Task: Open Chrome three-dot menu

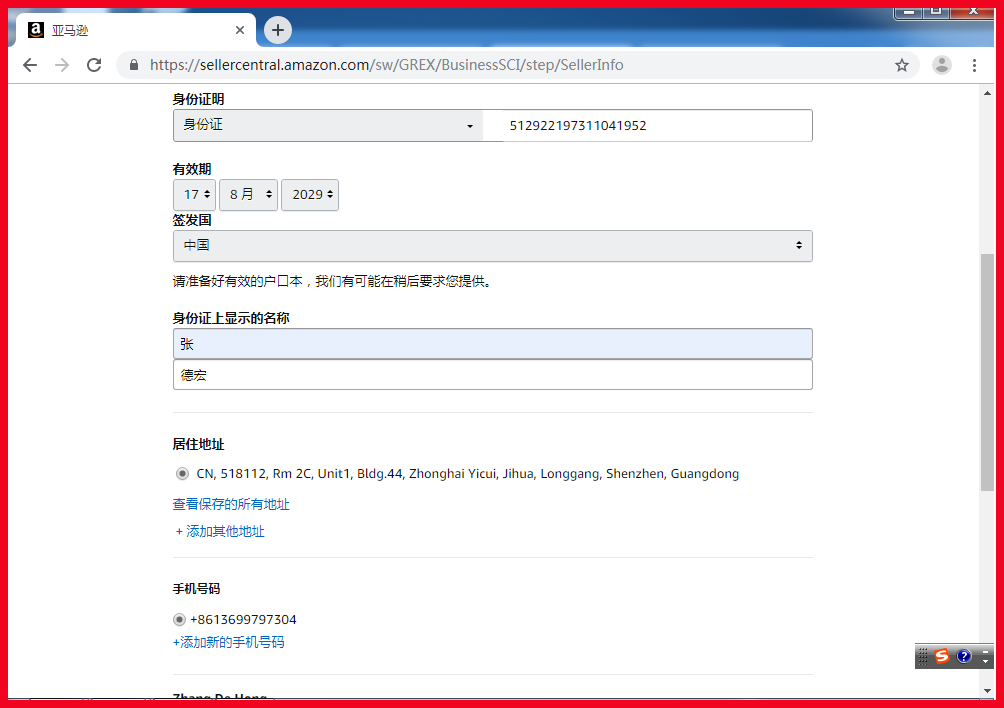Action: point(974,65)
